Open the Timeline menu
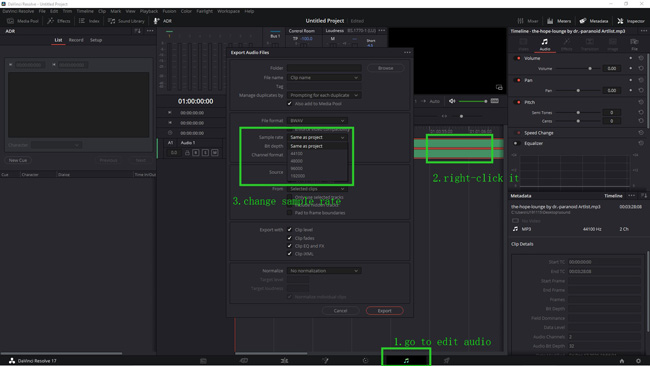 point(85,11)
